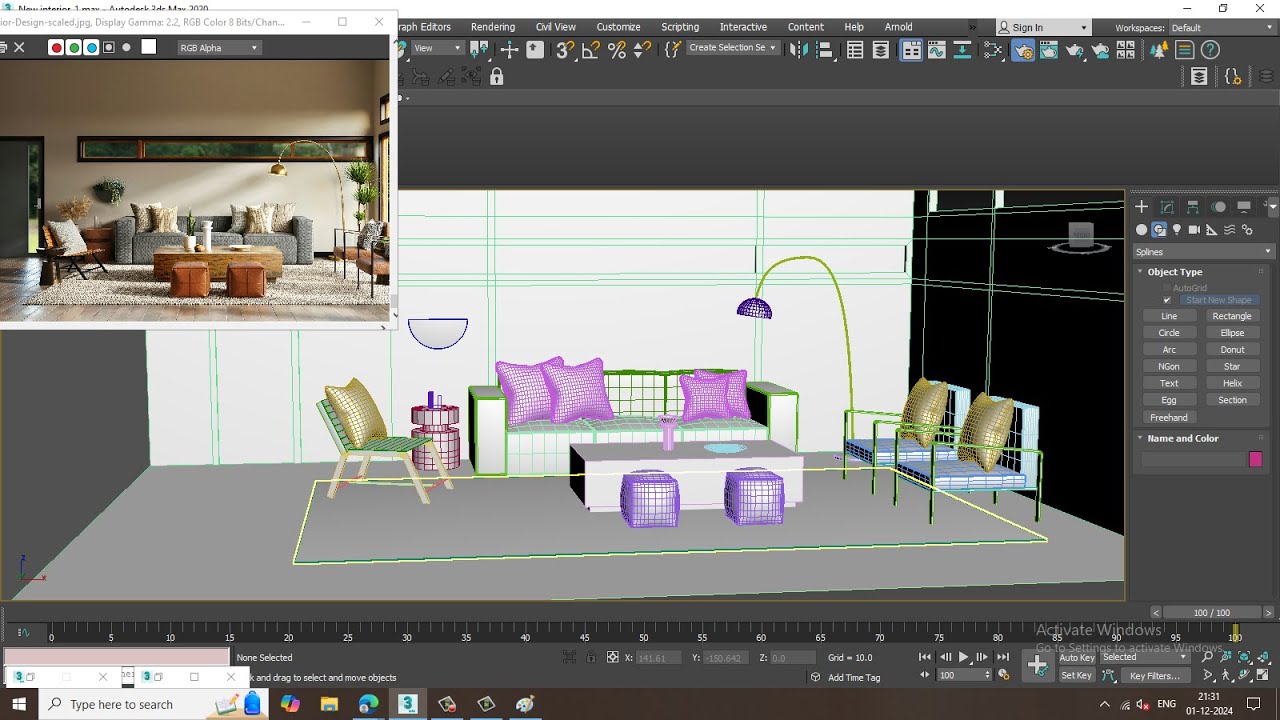1280x720 pixels.
Task: Click the Helix spline button
Action: pos(1232,383)
